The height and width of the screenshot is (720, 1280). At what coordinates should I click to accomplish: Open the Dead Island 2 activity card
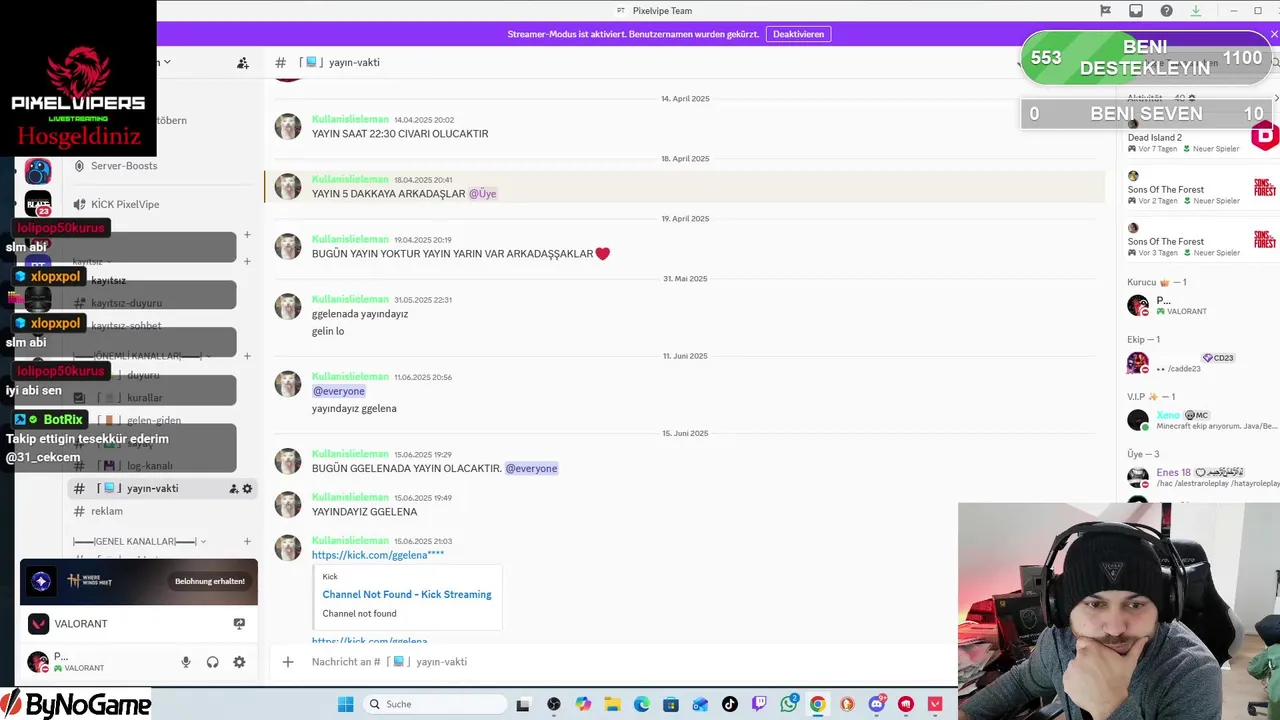click(1199, 140)
